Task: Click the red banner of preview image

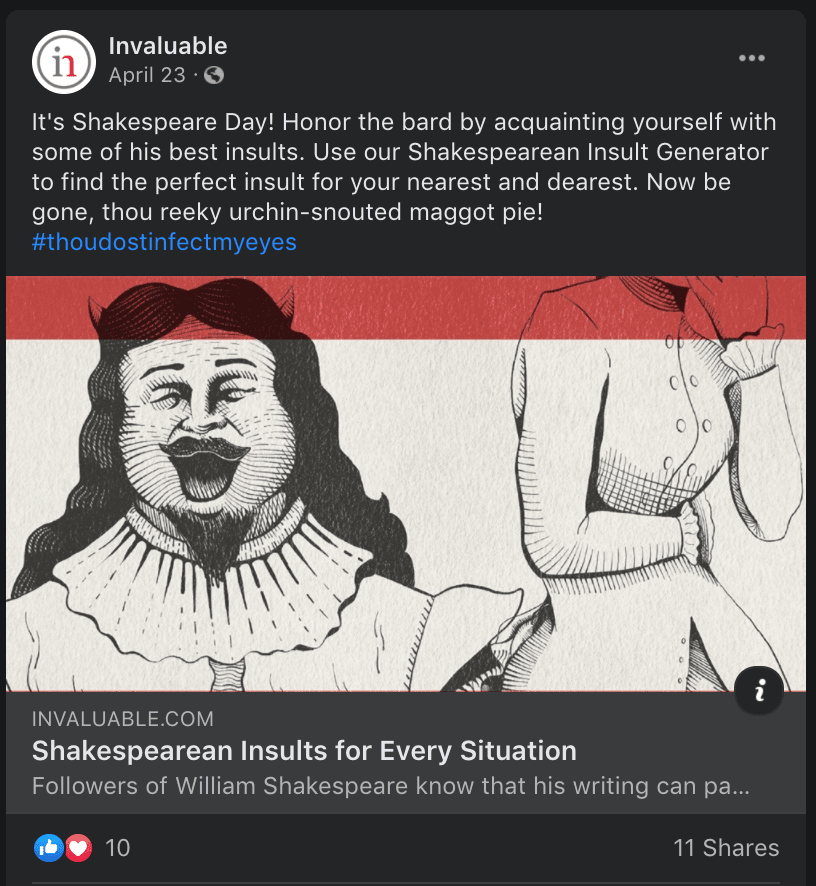Action: tap(406, 307)
